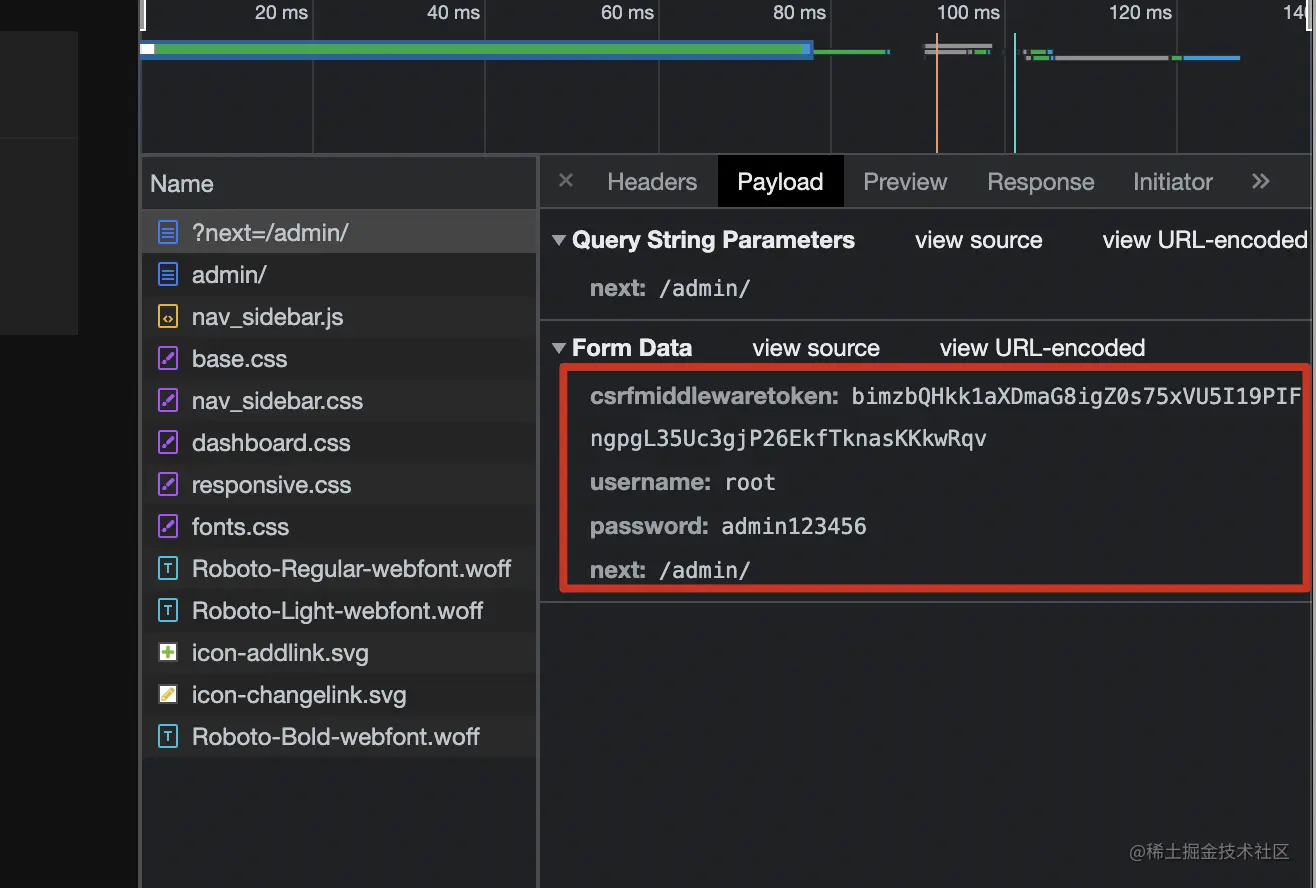Click the image icon beside icon-changelink.svg

[x=168, y=695]
